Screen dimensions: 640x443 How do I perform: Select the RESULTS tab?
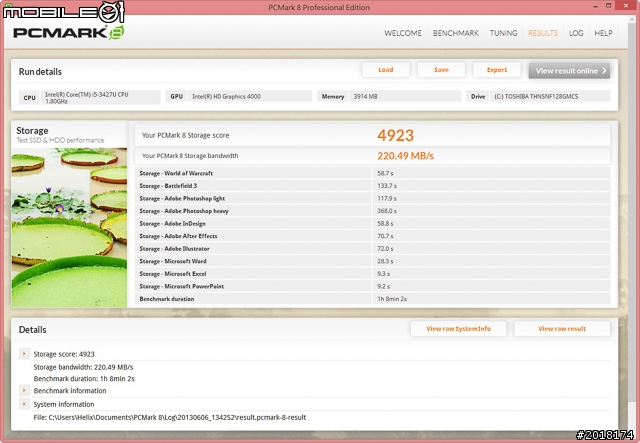point(543,33)
